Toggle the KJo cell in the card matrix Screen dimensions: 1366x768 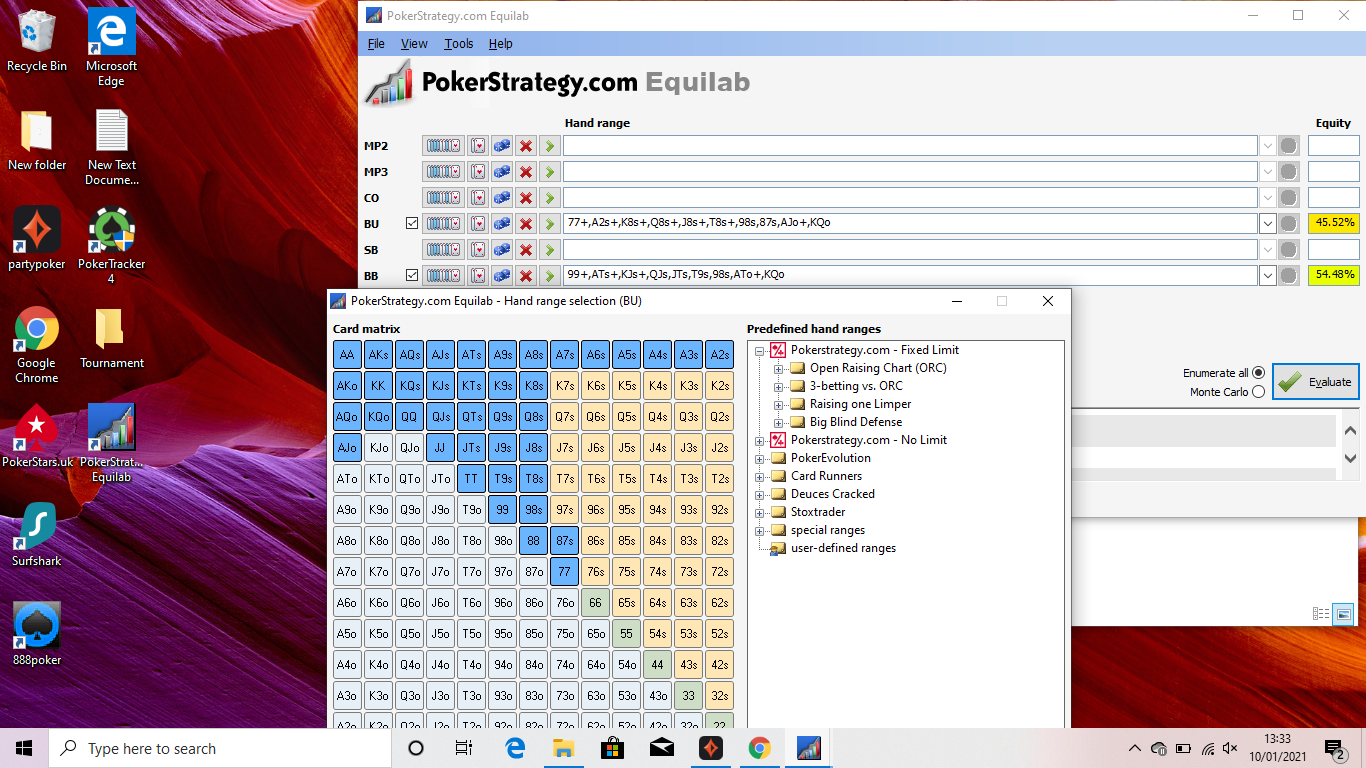click(378, 448)
